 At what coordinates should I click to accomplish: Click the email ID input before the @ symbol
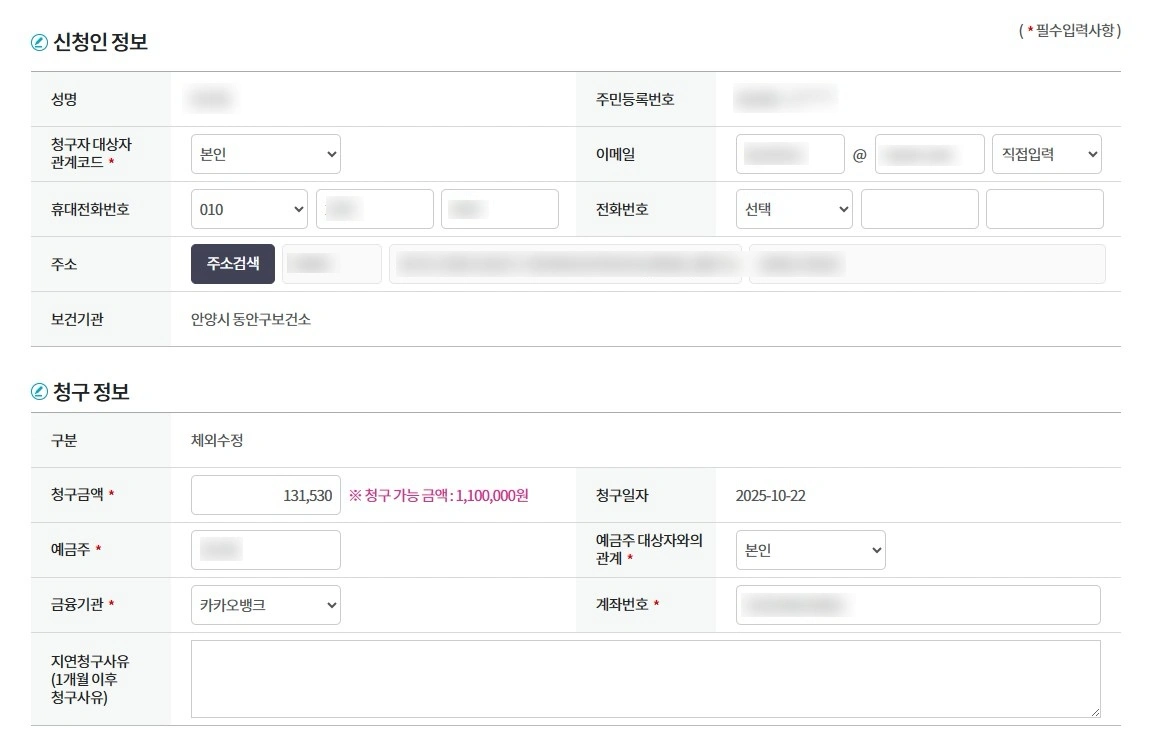click(790, 154)
